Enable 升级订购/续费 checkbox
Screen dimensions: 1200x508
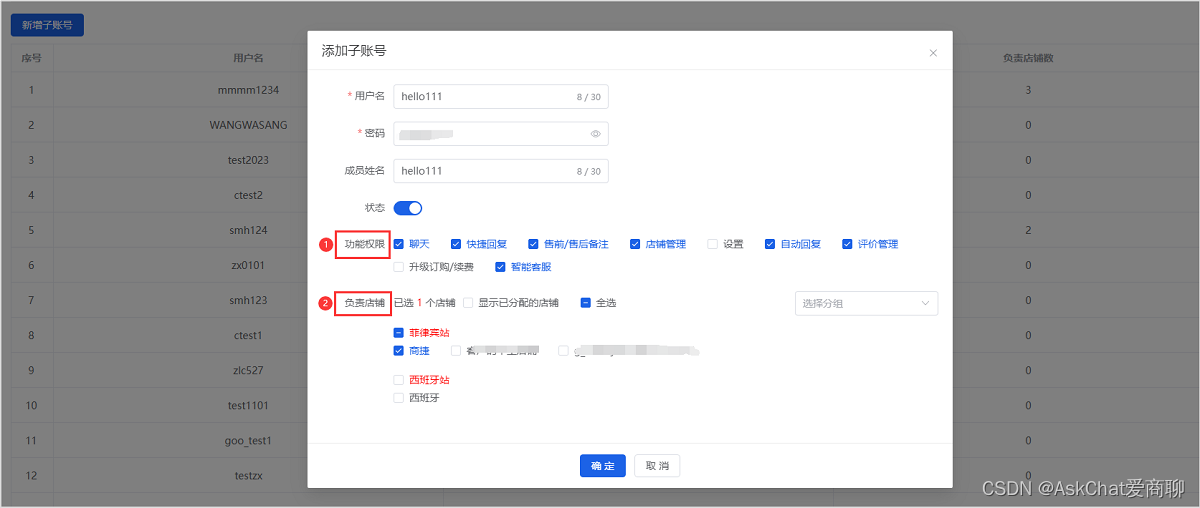click(x=399, y=267)
